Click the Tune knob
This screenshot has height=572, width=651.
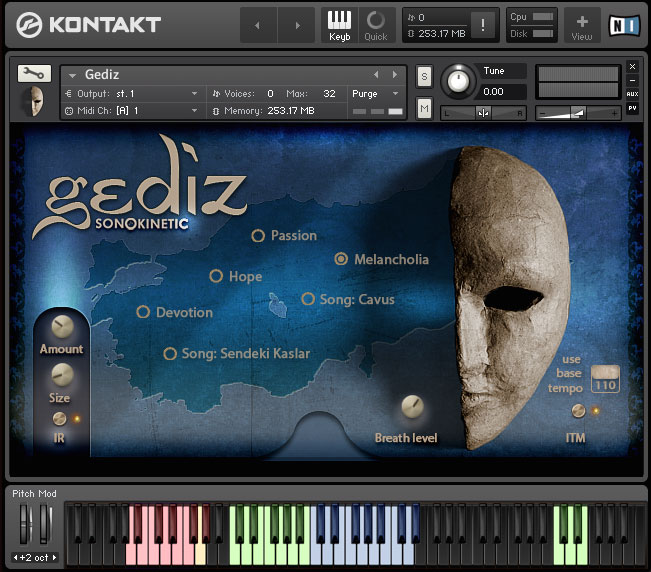pyautogui.click(x=459, y=80)
